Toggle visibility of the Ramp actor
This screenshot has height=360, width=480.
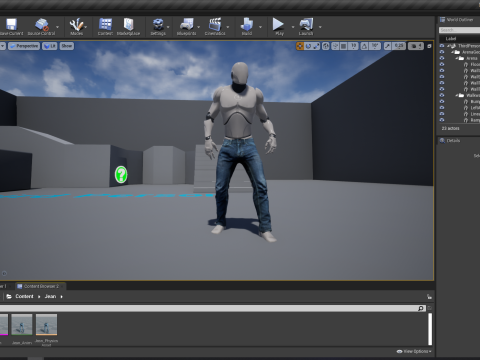442,120
